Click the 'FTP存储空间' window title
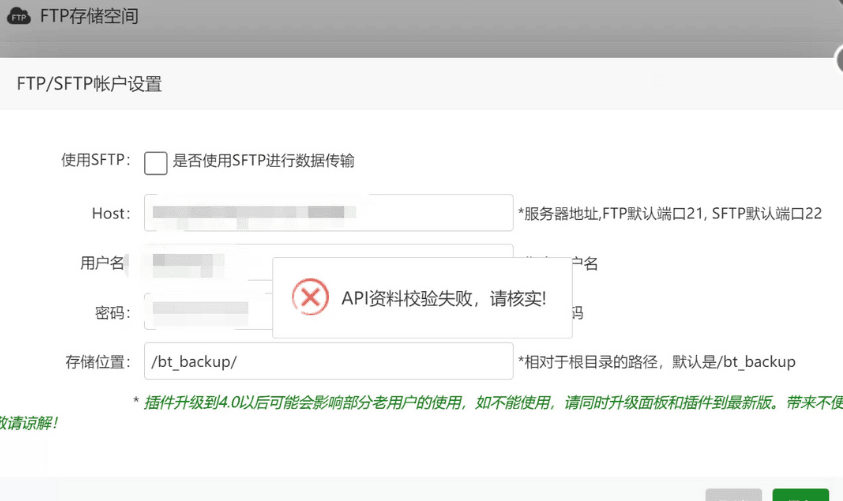Viewport: 843px width, 501px height. (89, 16)
